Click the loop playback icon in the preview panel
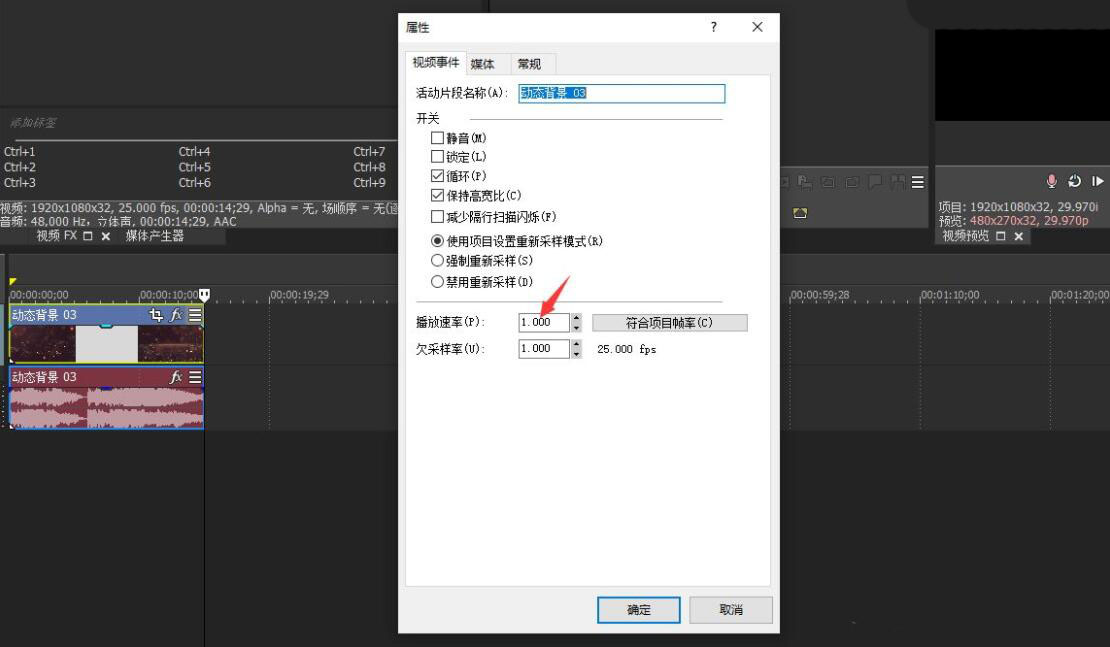1110x647 pixels. pos(1075,181)
